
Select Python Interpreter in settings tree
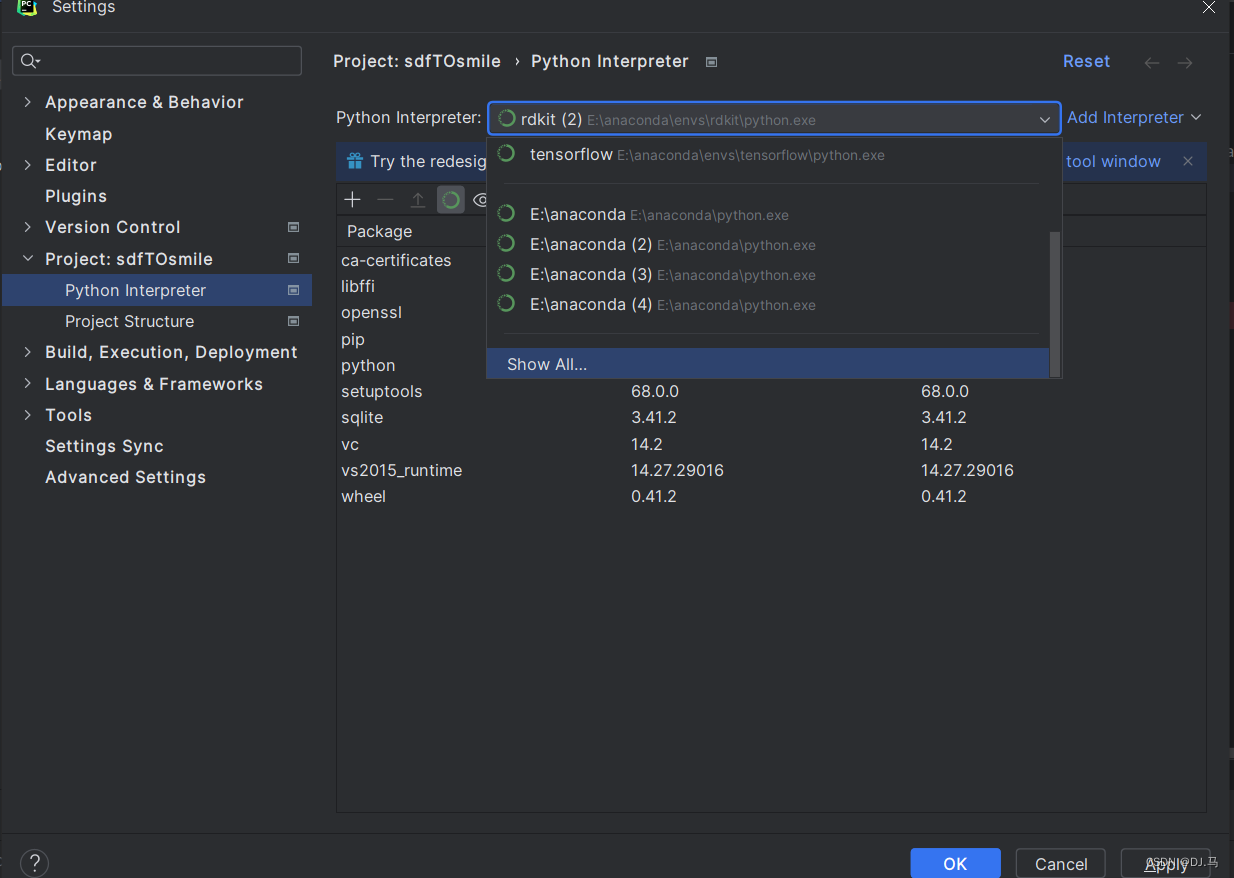click(x=157, y=290)
